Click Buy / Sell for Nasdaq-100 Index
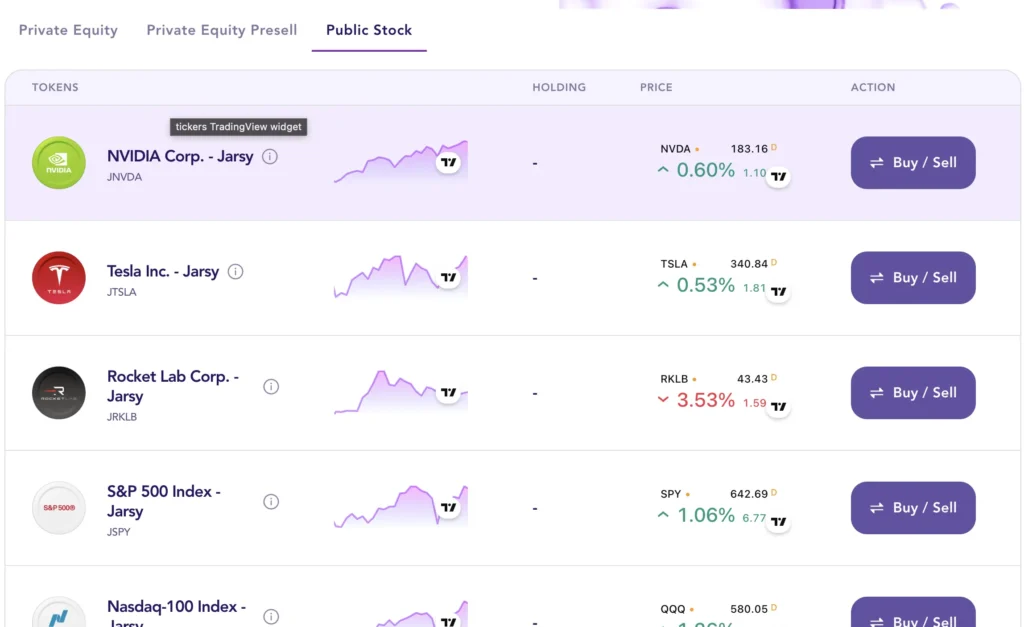 913,613
